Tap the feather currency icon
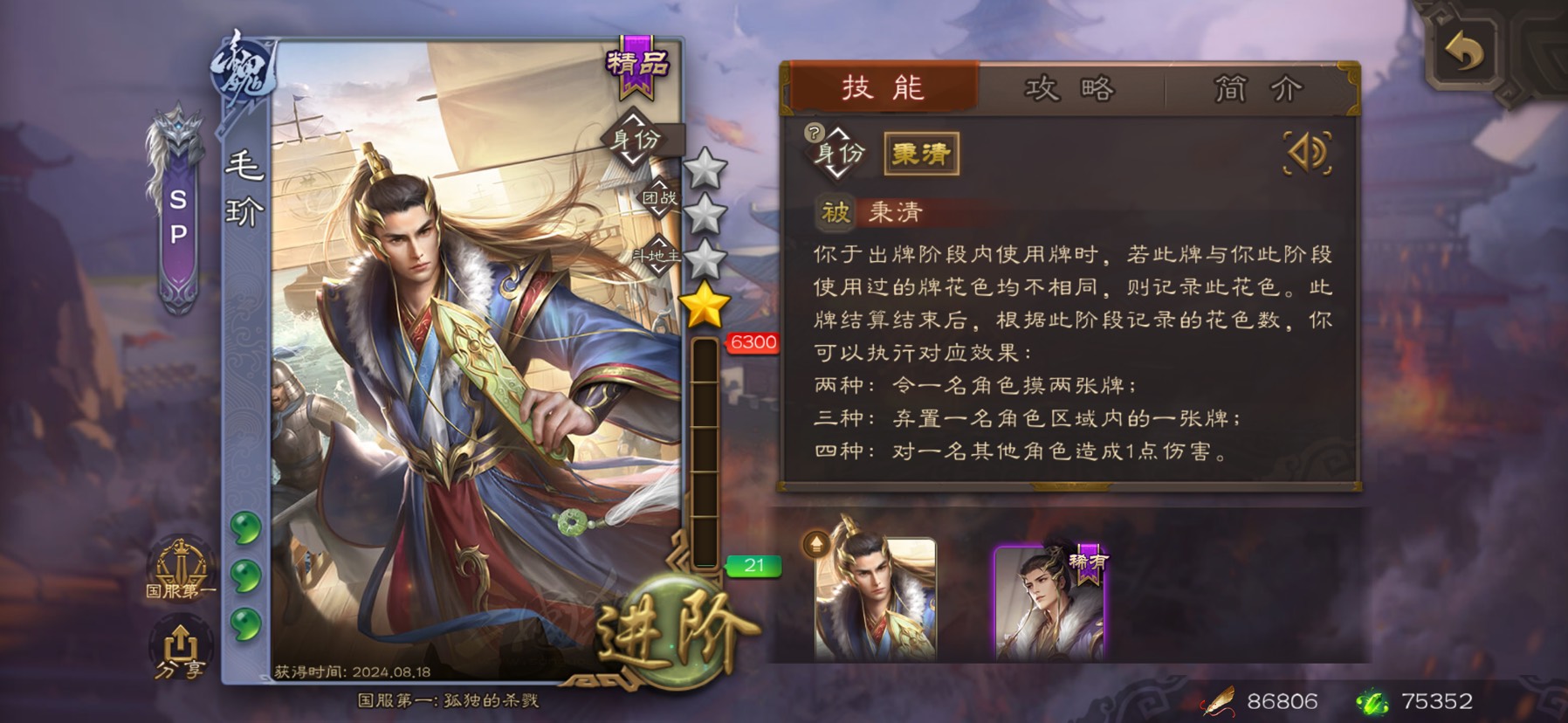1568x723 pixels. coord(1218,700)
